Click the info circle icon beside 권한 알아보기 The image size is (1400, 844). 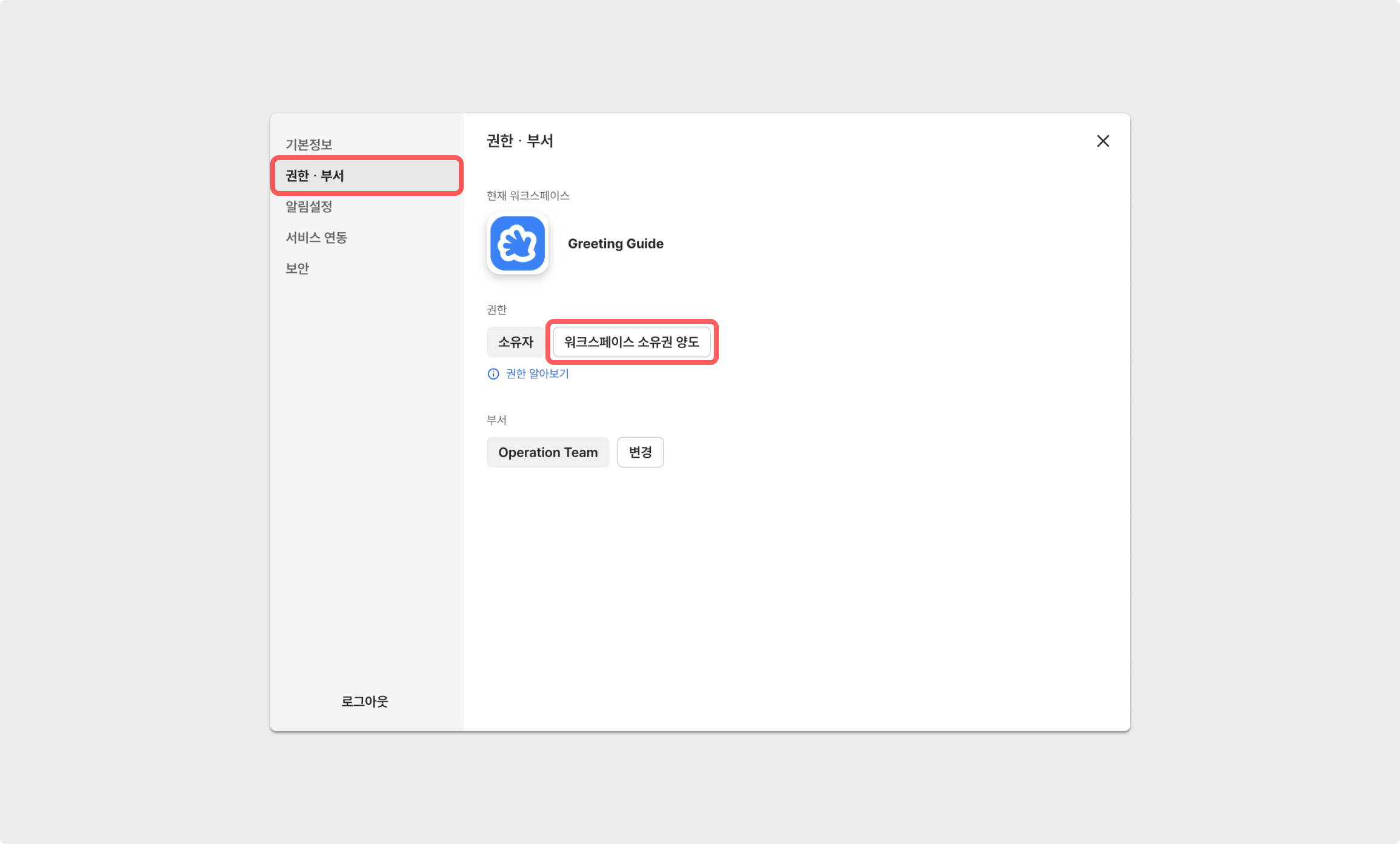pos(493,373)
